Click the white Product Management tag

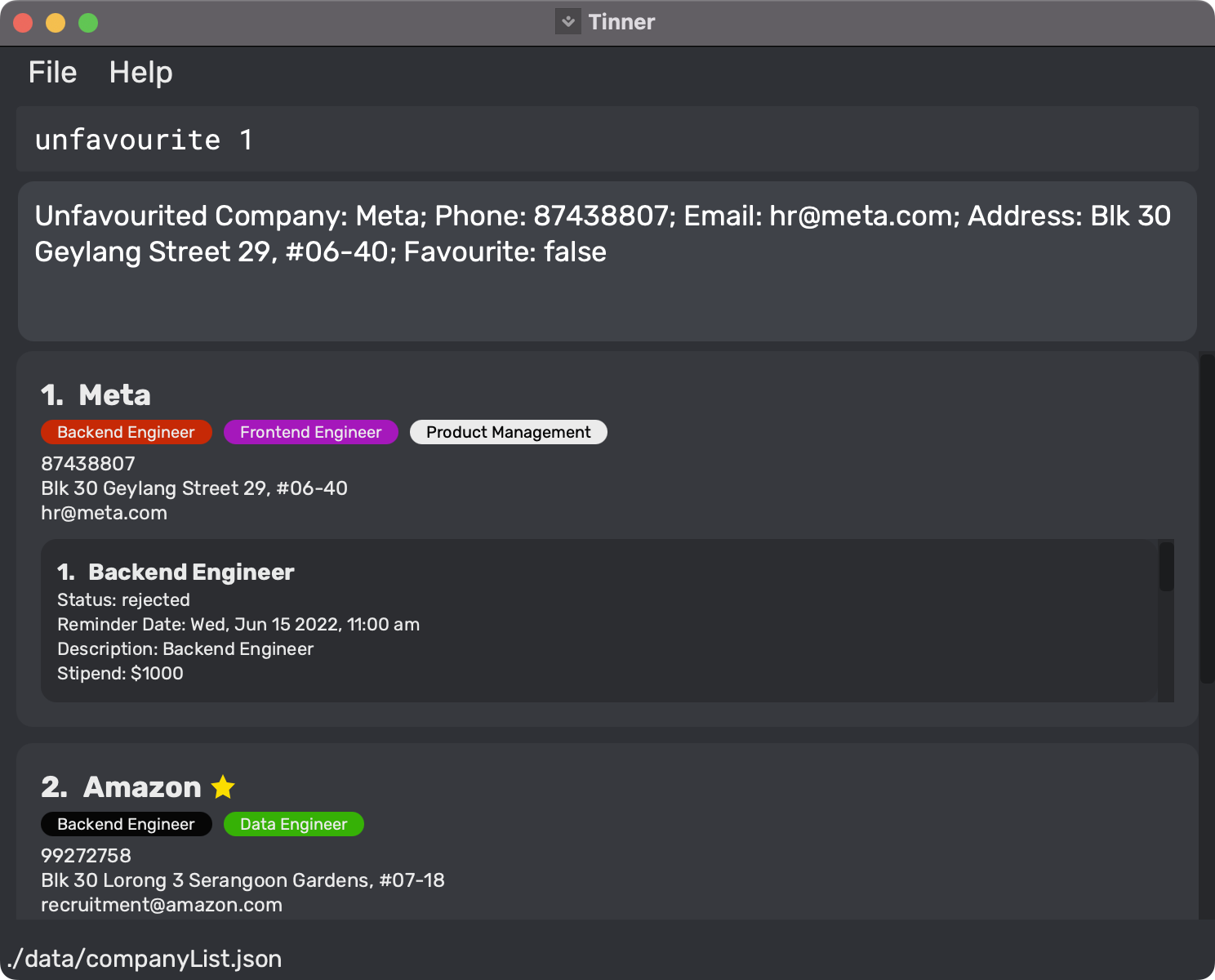coord(508,432)
